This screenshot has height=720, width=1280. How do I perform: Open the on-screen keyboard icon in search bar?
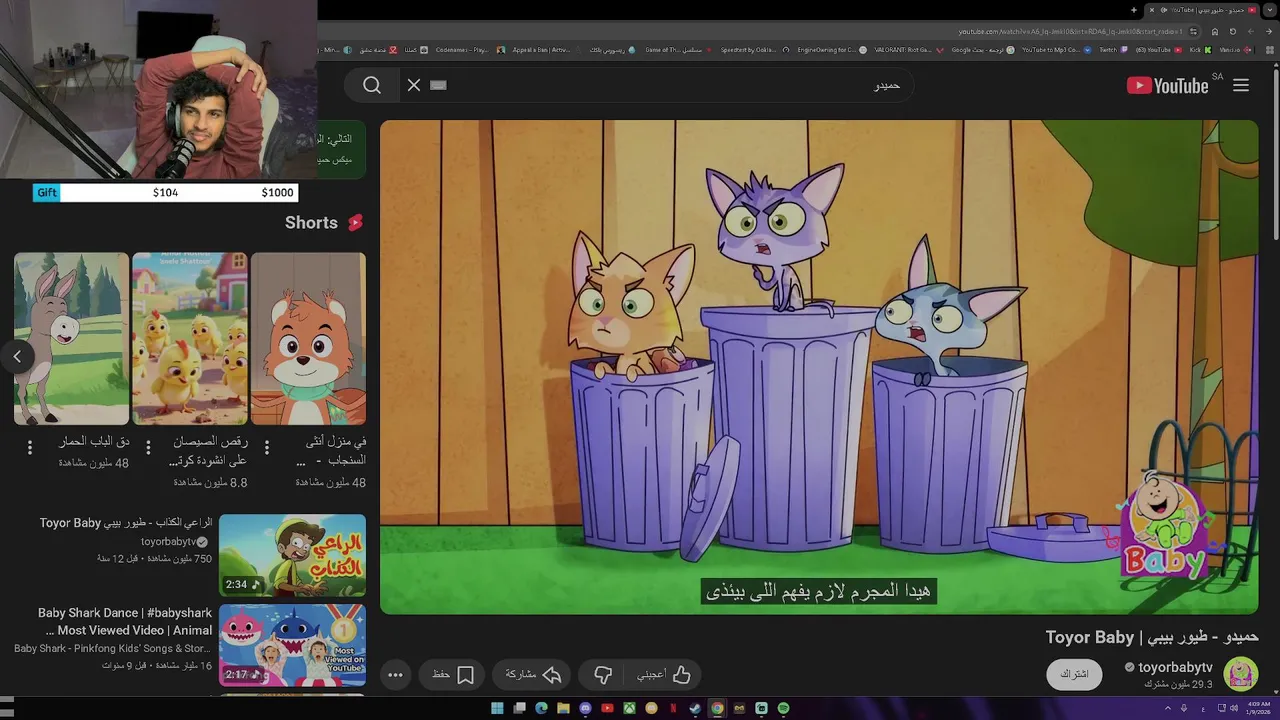tap(437, 85)
